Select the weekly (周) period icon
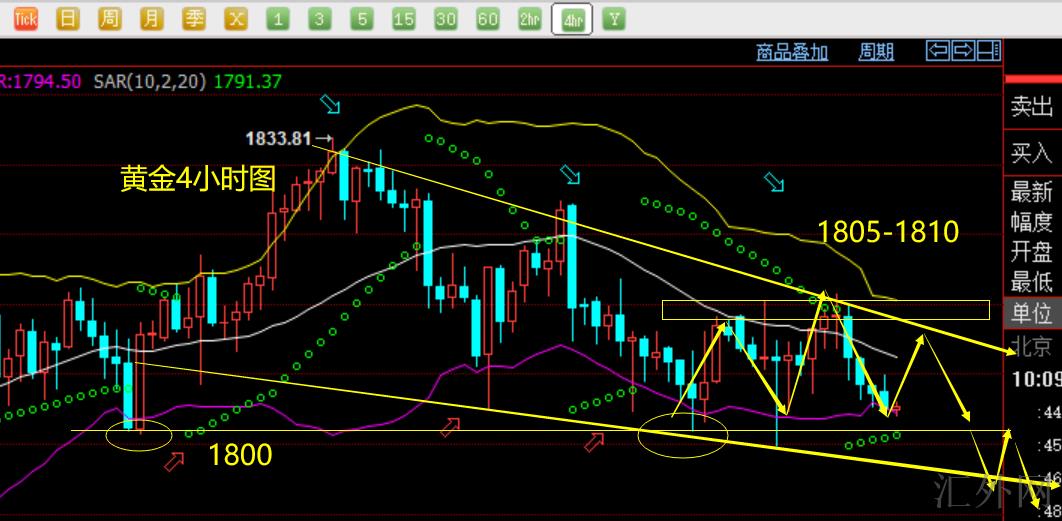Image resolution: width=1062 pixels, height=521 pixels. pos(110,19)
